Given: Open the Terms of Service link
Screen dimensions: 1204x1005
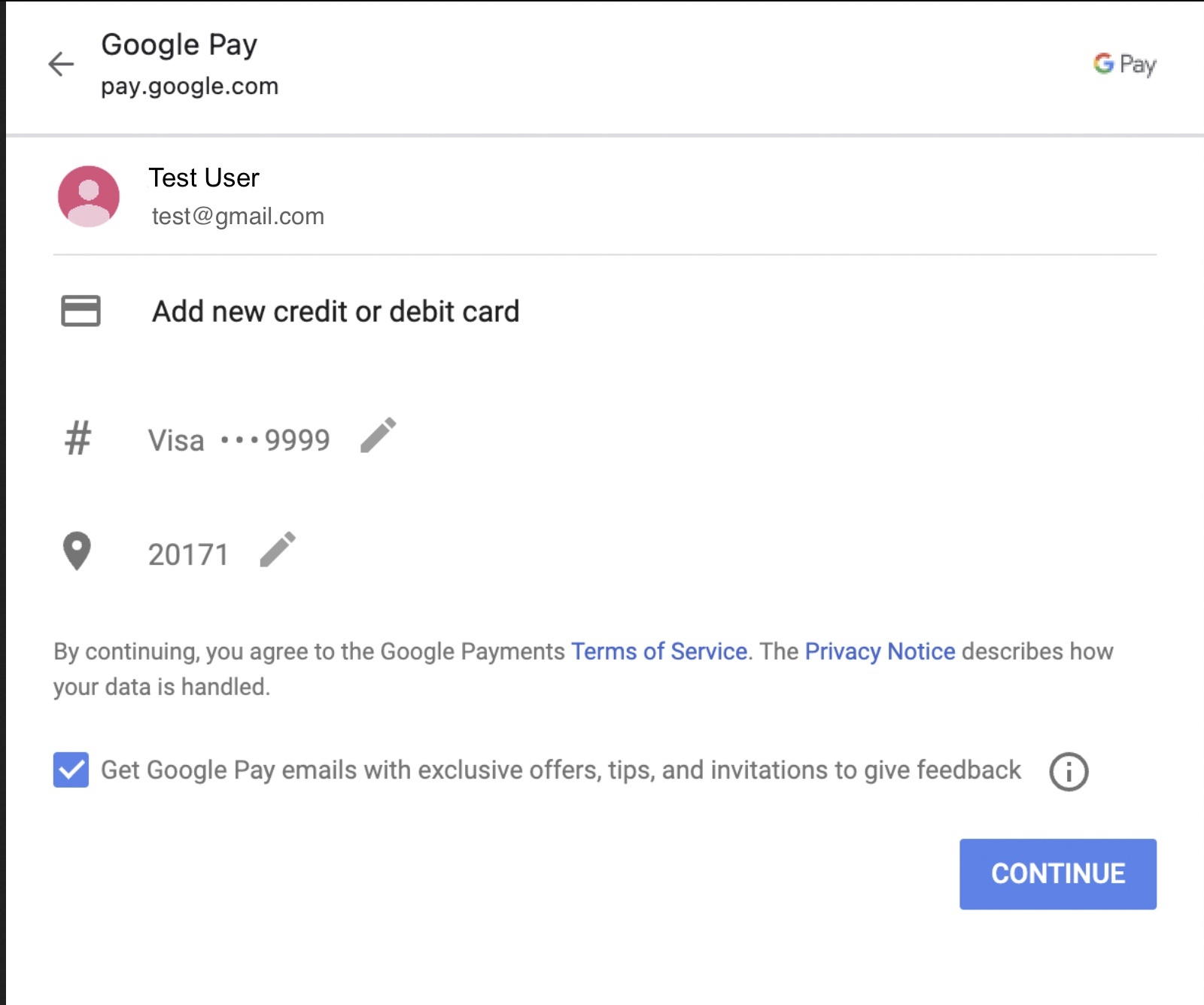Looking at the screenshot, I should click(x=659, y=651).
